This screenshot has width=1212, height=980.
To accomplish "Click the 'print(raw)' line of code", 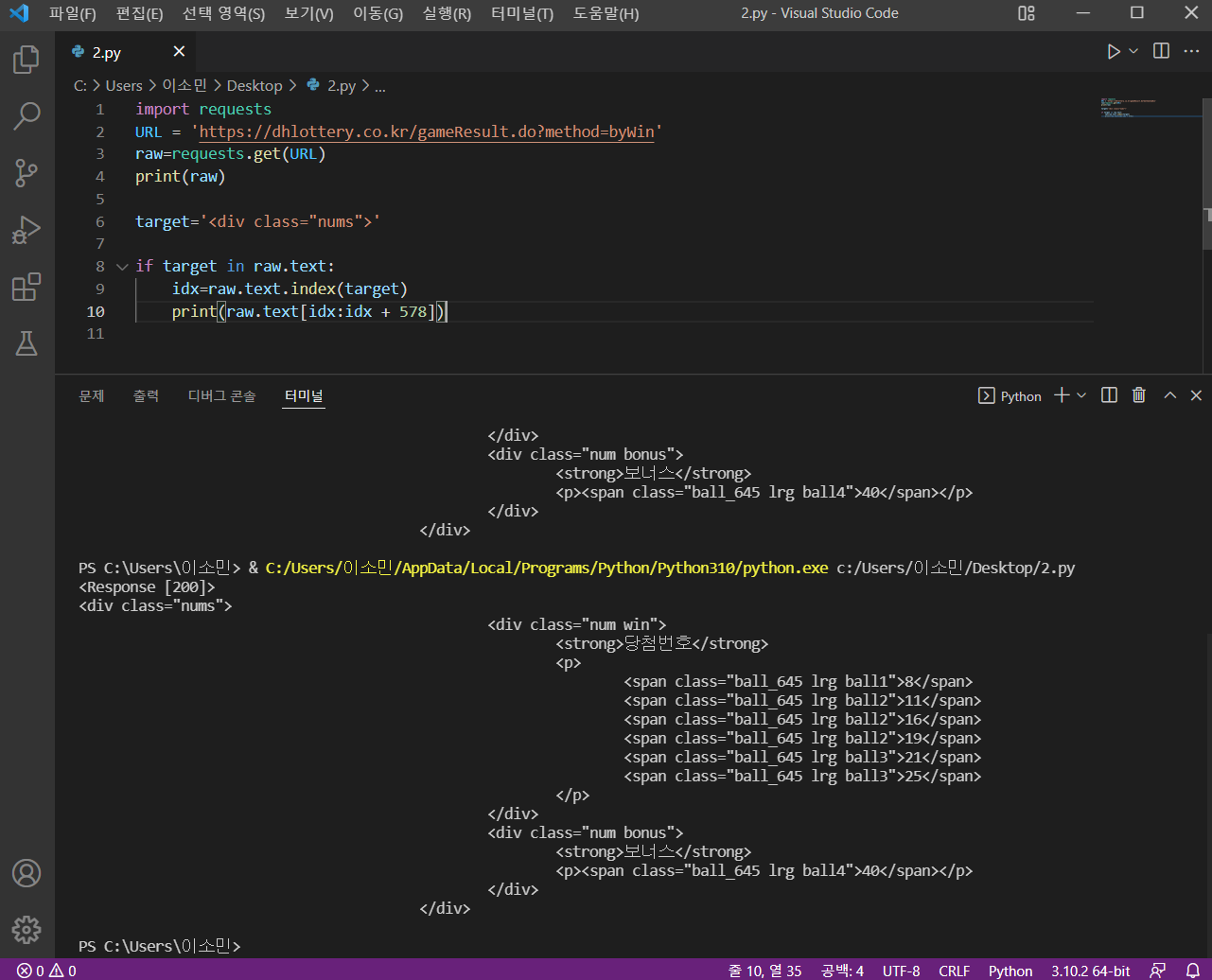I will pos(181,176).
